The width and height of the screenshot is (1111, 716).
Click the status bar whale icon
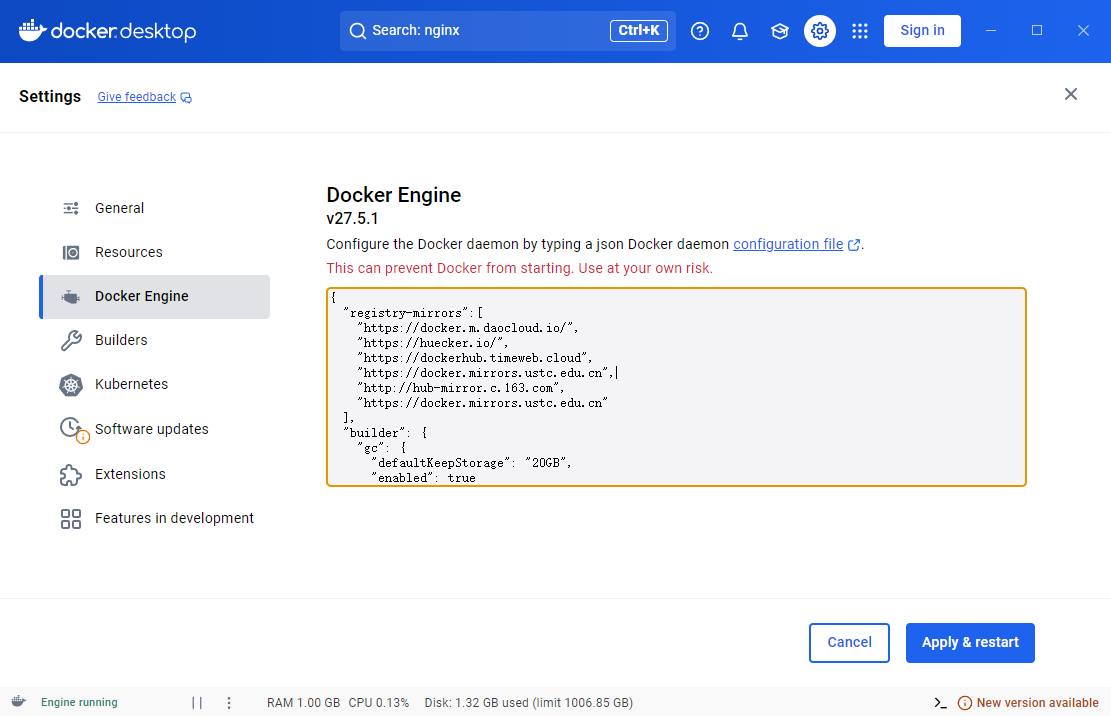tap(19, 702)
